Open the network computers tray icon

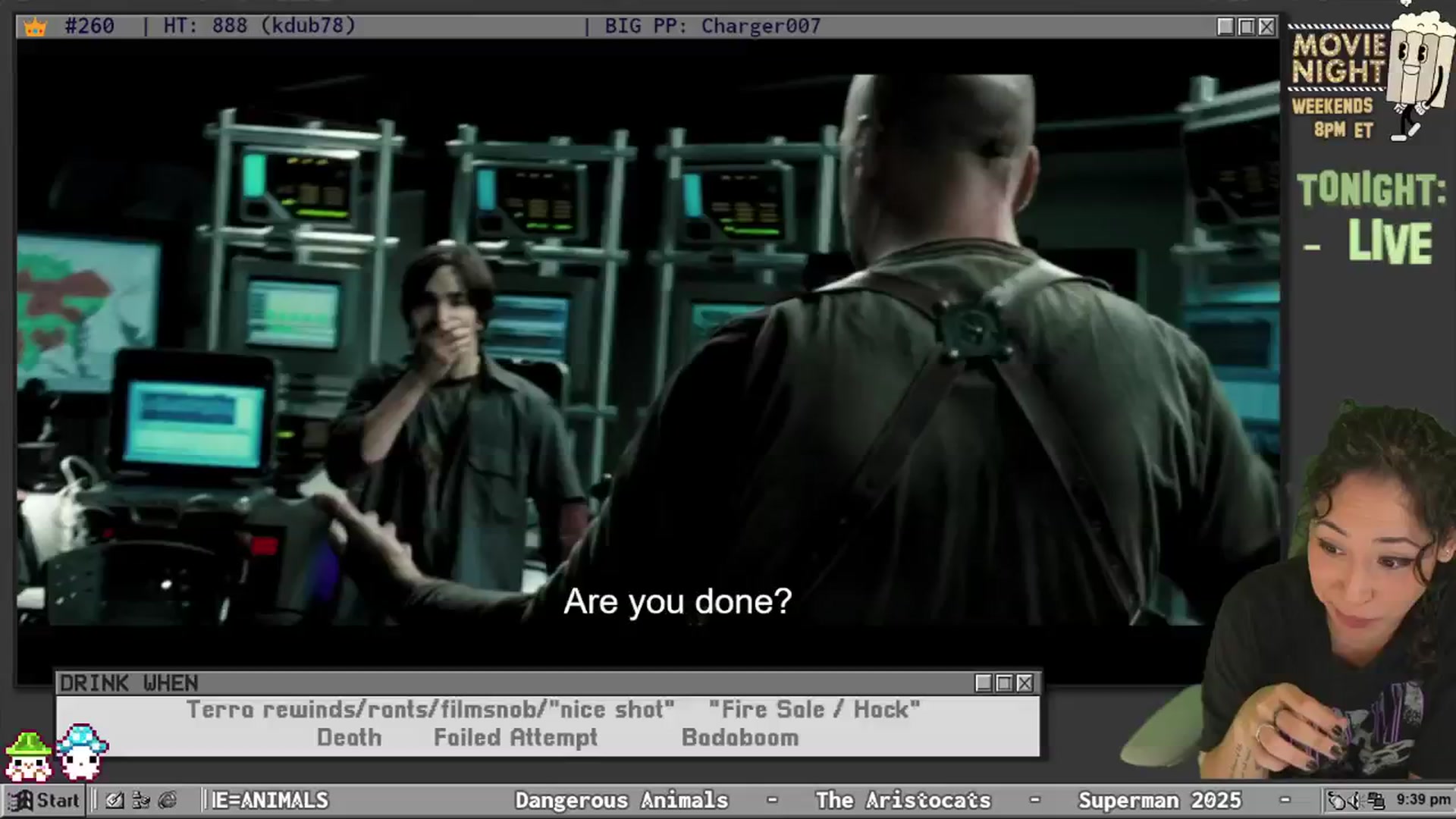pyautogui.click(x=1376, y=800)
